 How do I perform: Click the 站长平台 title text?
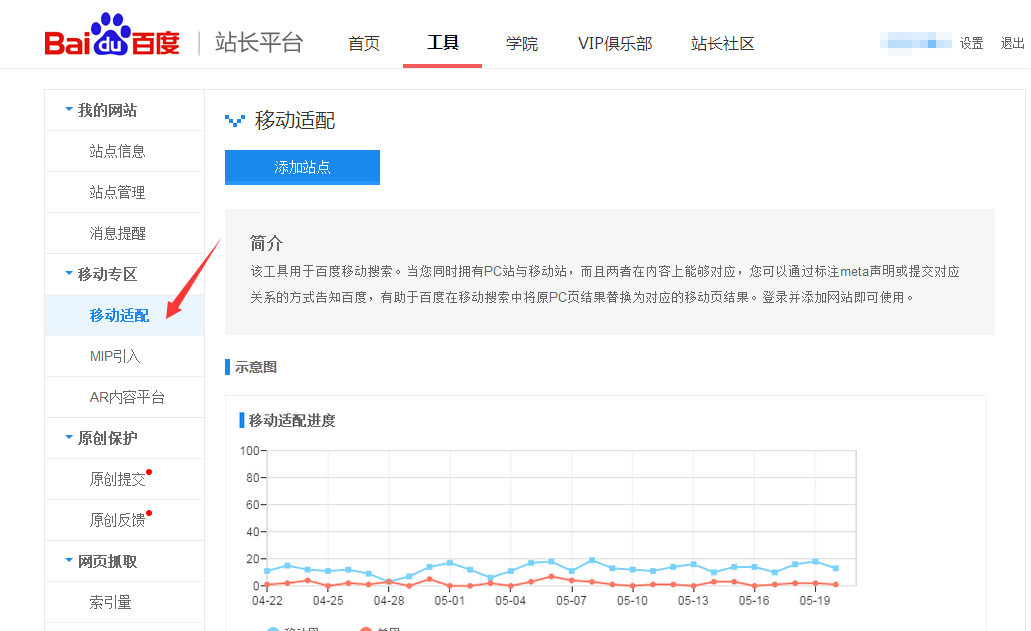click(258, 43)
